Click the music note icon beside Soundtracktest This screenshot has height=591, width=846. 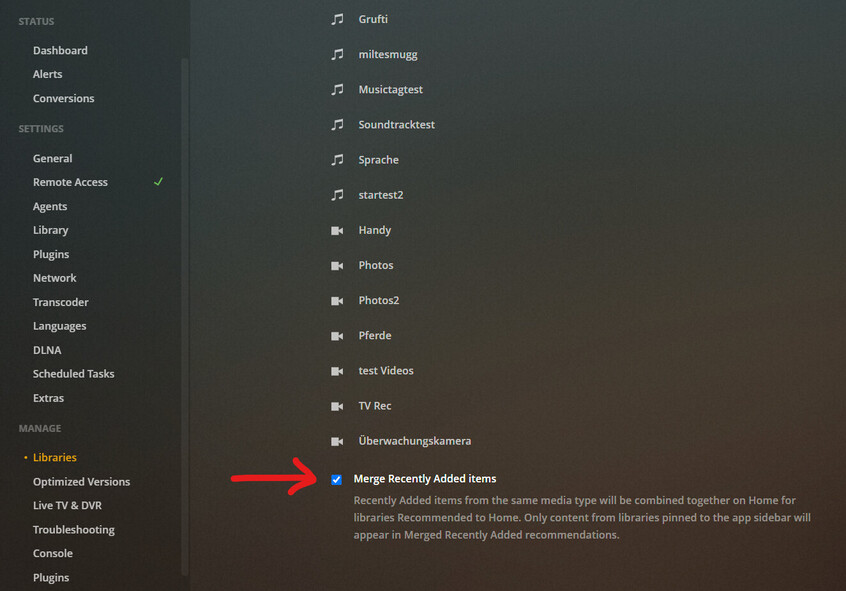click(x=337, y=125)
